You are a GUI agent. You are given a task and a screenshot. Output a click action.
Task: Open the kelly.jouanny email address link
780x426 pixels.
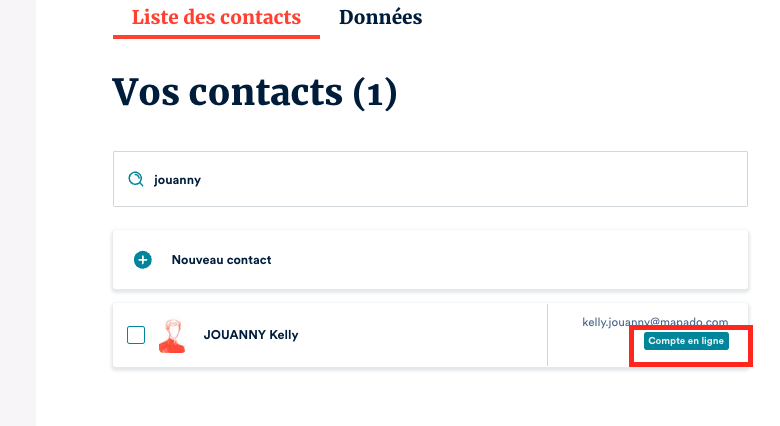[668, 322]
